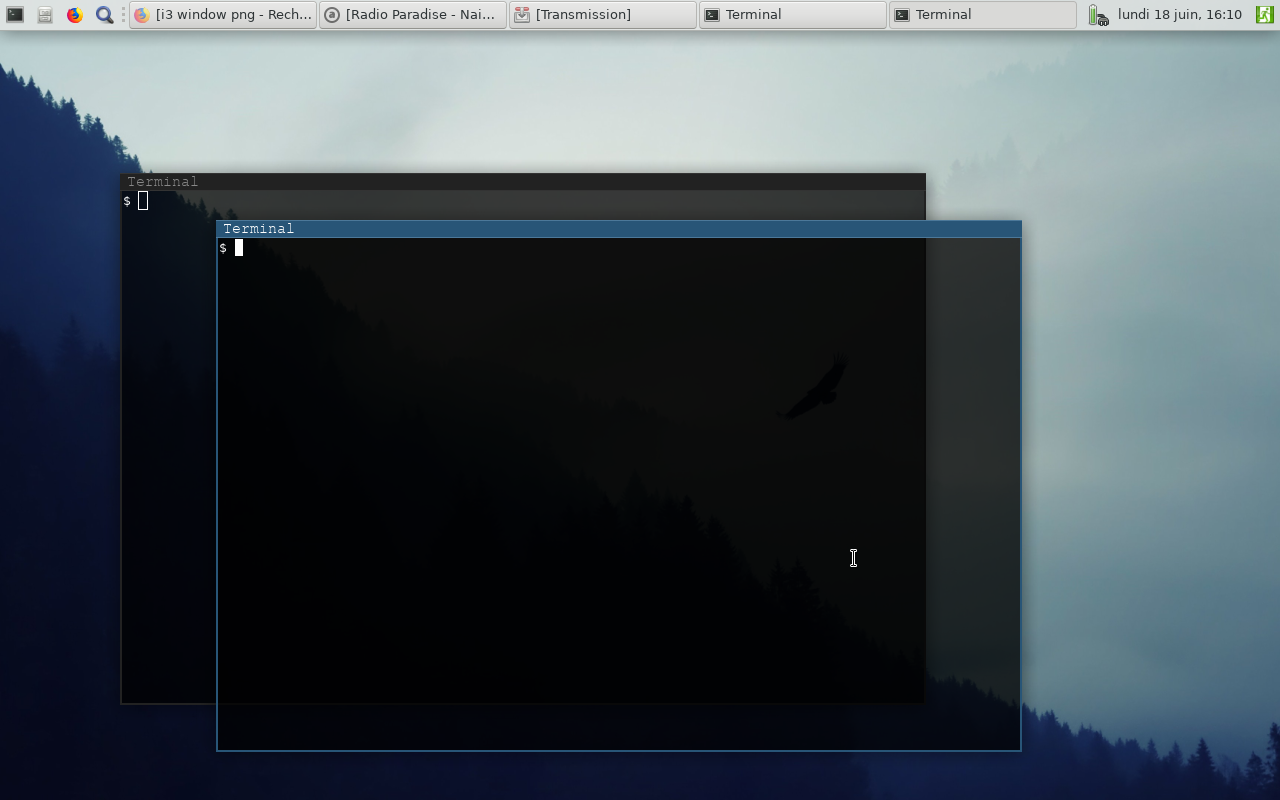Activate Terminal taskbar button next to Transmission

pos(793,14)
